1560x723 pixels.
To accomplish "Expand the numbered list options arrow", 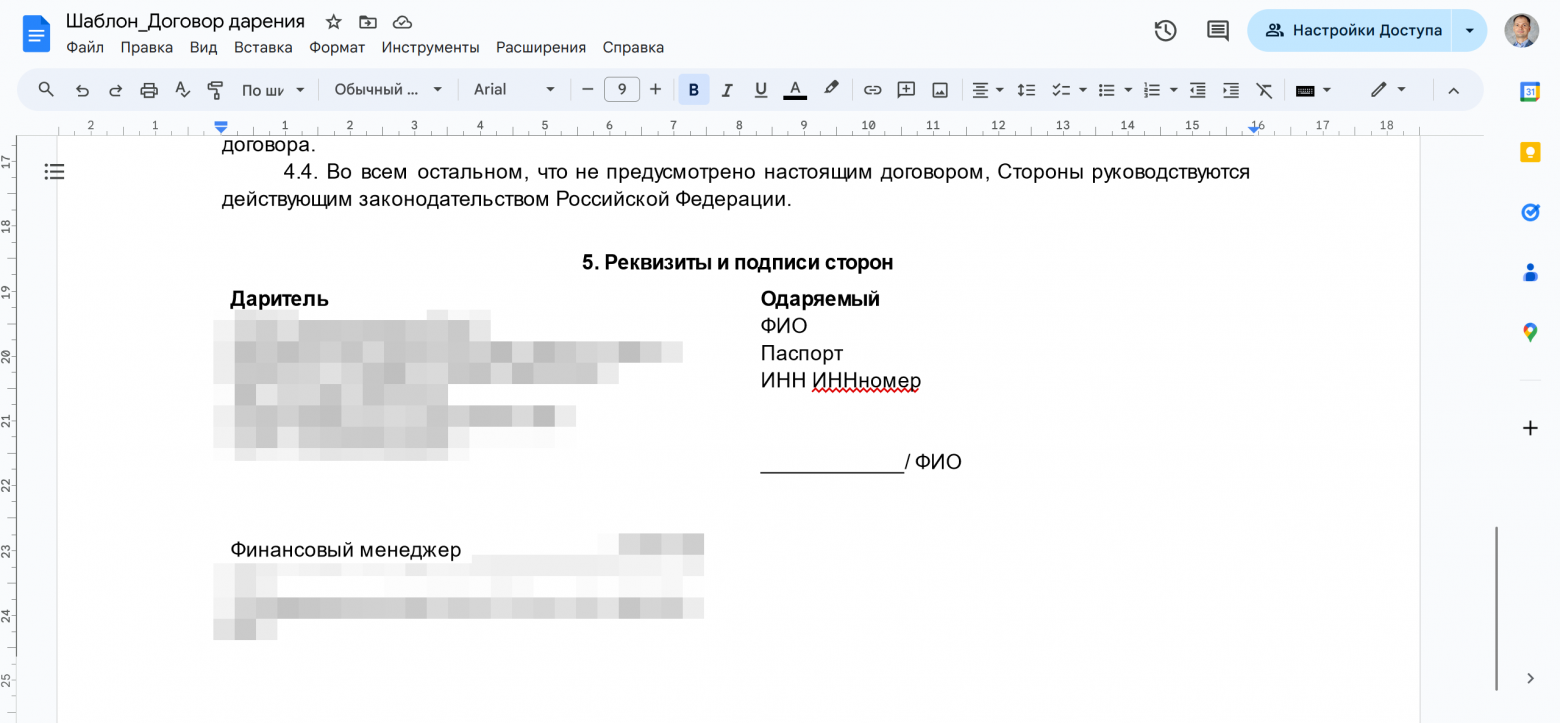I will pos(1174,90).
